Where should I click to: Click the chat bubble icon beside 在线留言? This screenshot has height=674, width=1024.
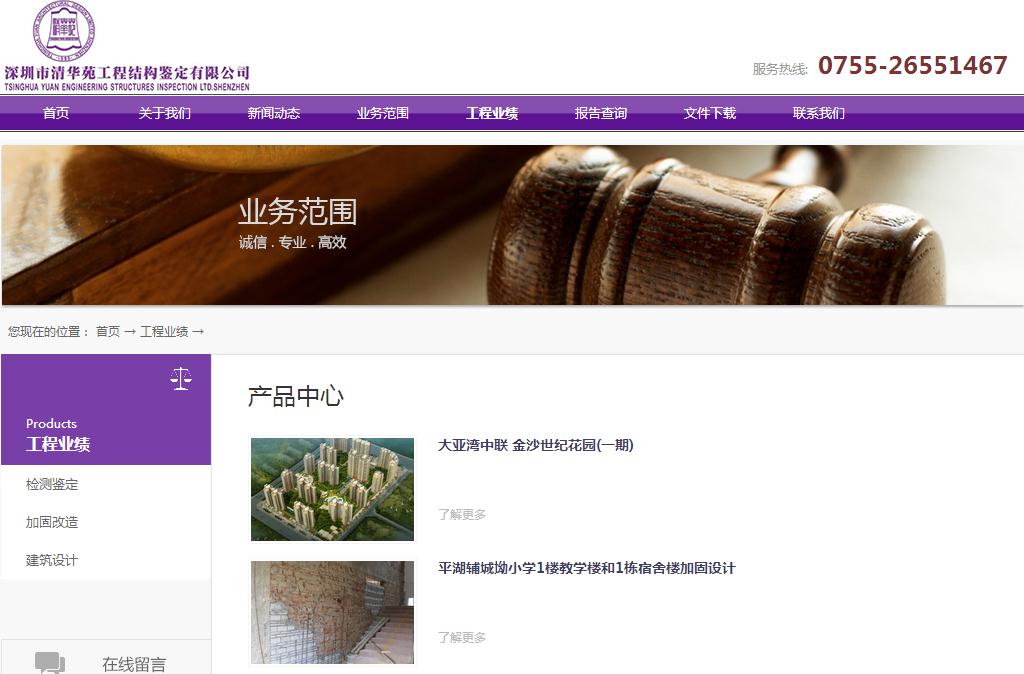point(50,662)
